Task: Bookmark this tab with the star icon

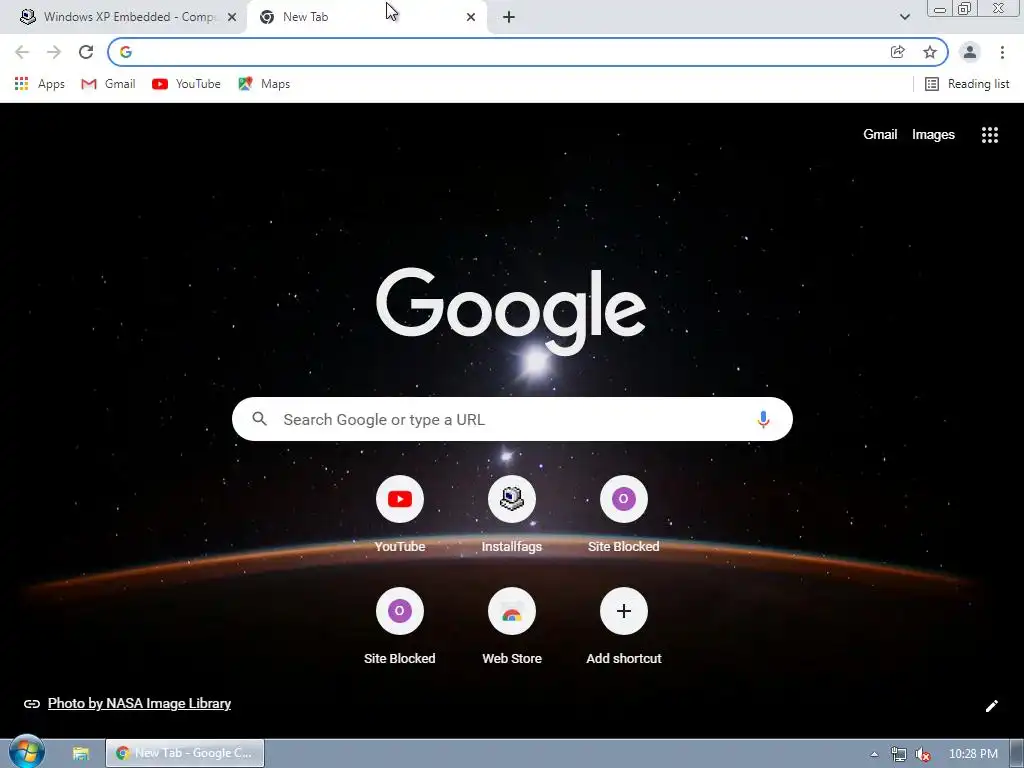Action: (x=930, y=52)
